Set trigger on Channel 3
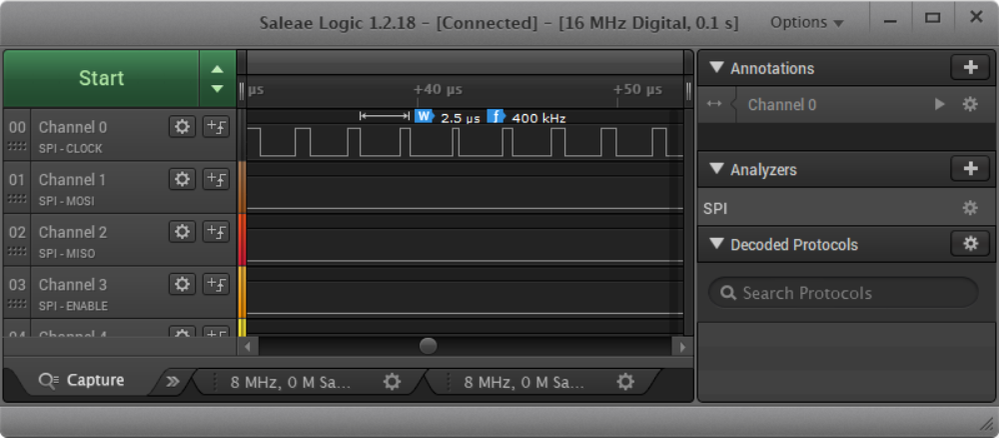 point(216,284)
